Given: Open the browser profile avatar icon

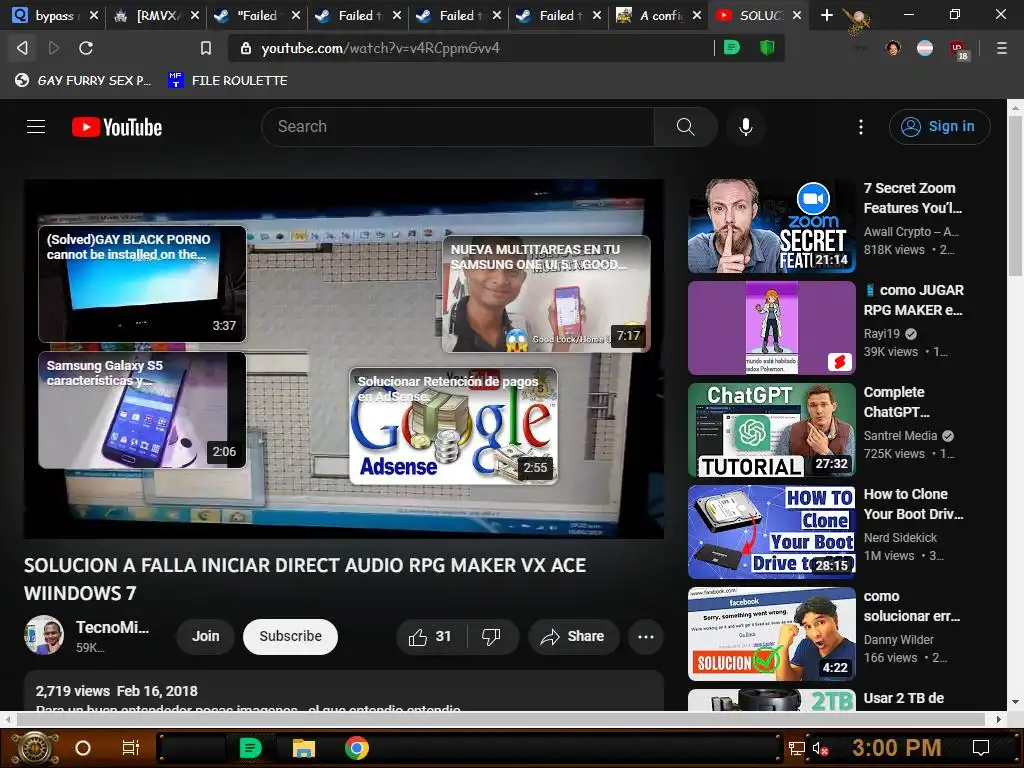Looking at the screenshot, I should tap(893, 48).
